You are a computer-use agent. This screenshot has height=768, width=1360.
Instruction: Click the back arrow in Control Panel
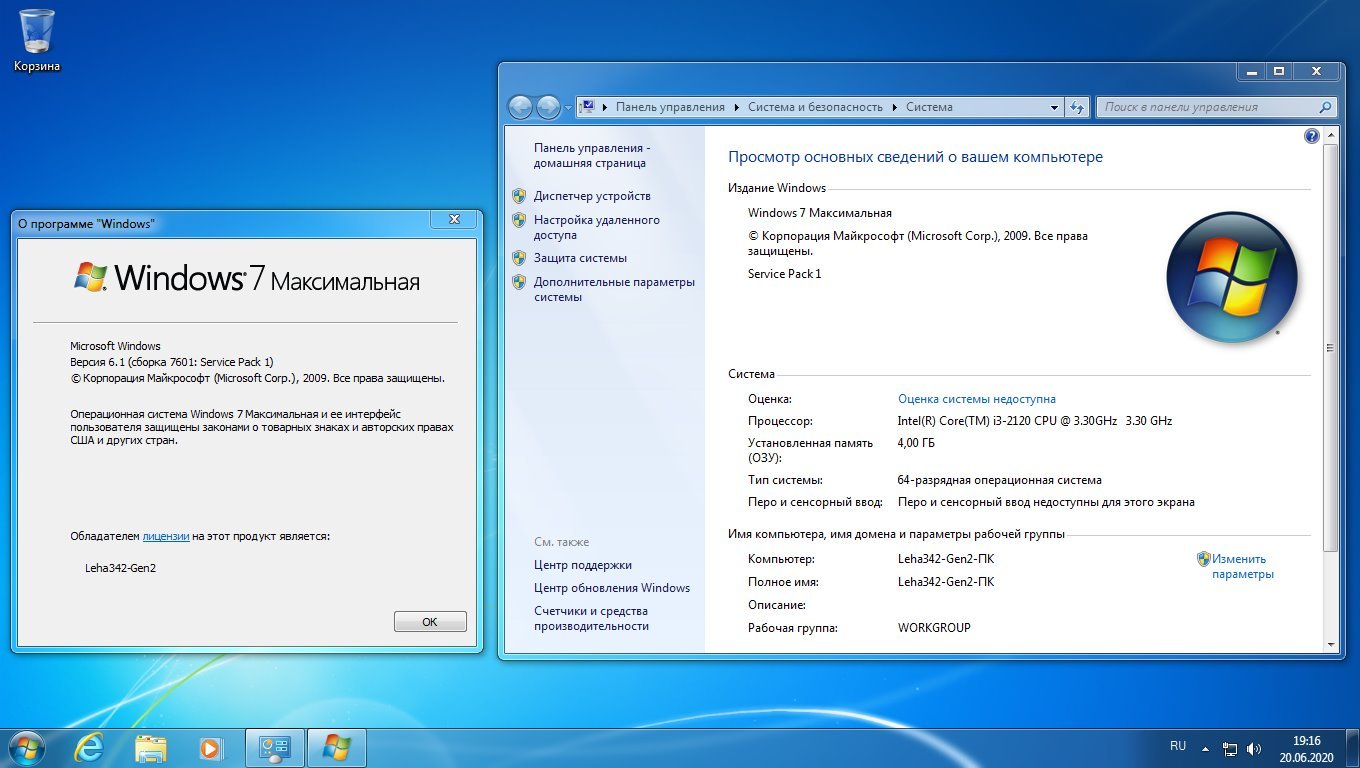520,107
